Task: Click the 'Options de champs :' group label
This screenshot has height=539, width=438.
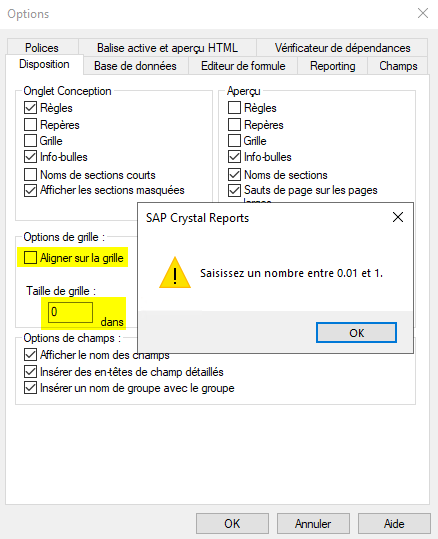Action: coord(72,338)
